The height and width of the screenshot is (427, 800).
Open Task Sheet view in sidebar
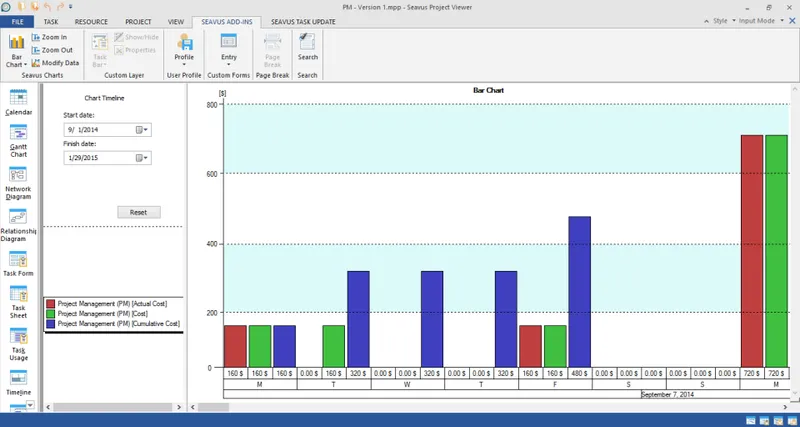tap(18, 303)
